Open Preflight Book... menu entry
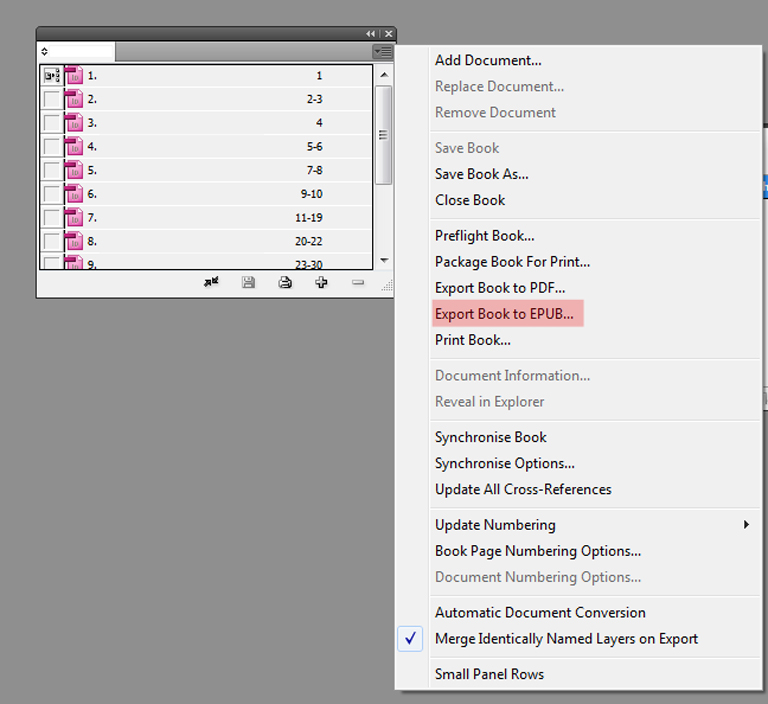The height and width of the screenshot is (704, 768). (485, 236)
